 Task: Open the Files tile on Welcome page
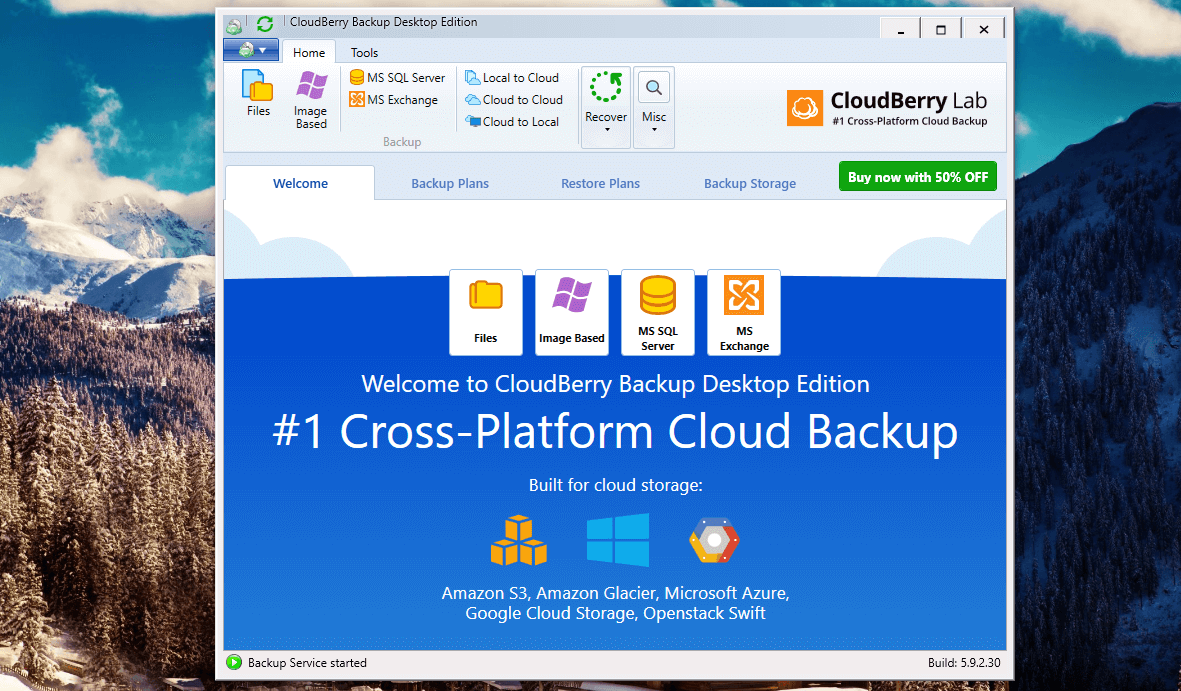(486, 312)
